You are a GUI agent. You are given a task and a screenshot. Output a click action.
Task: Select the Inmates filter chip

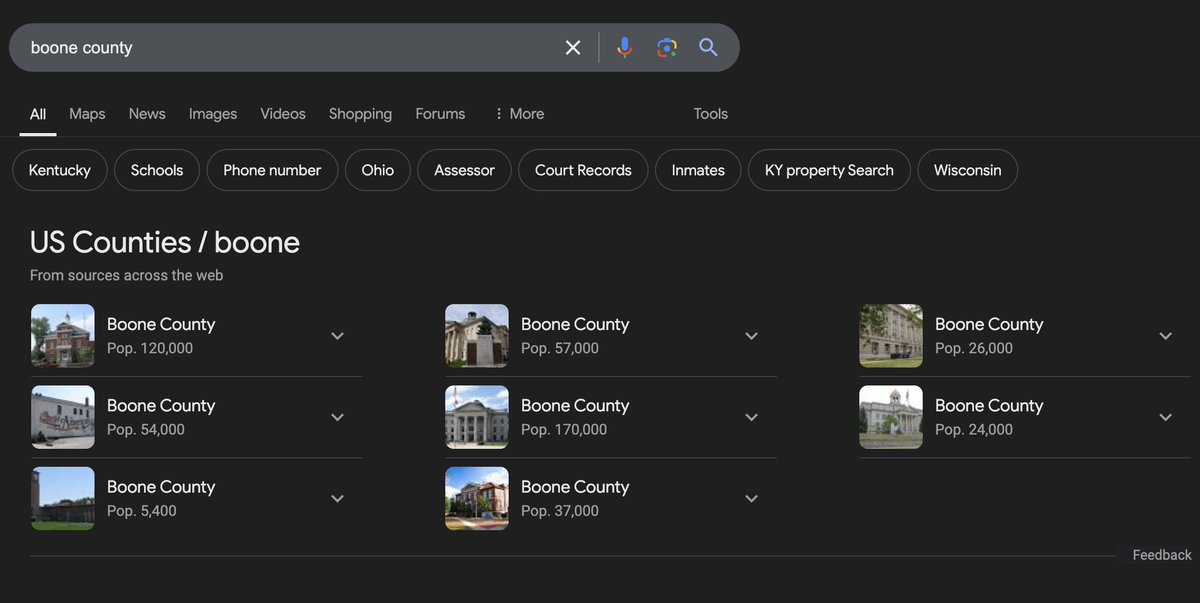point(698,170)
